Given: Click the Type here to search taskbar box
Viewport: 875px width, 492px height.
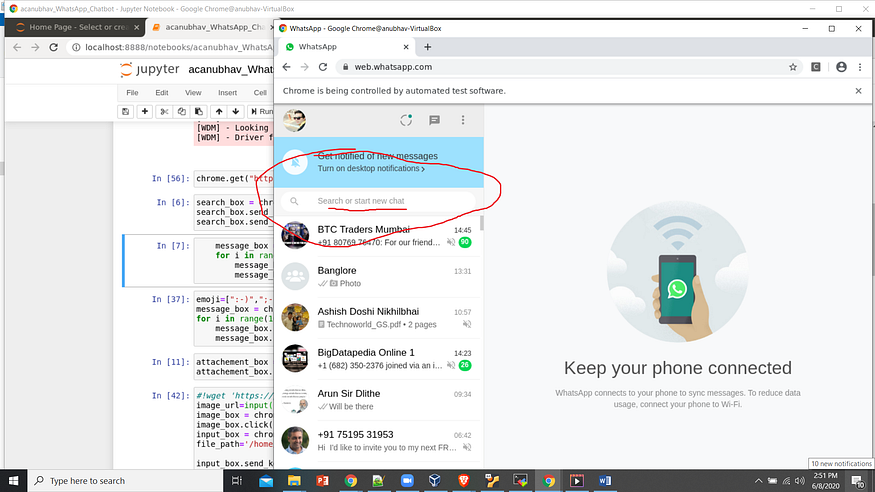Looking at the screenshot, I should pyautogui.click(x=125, y=480).
